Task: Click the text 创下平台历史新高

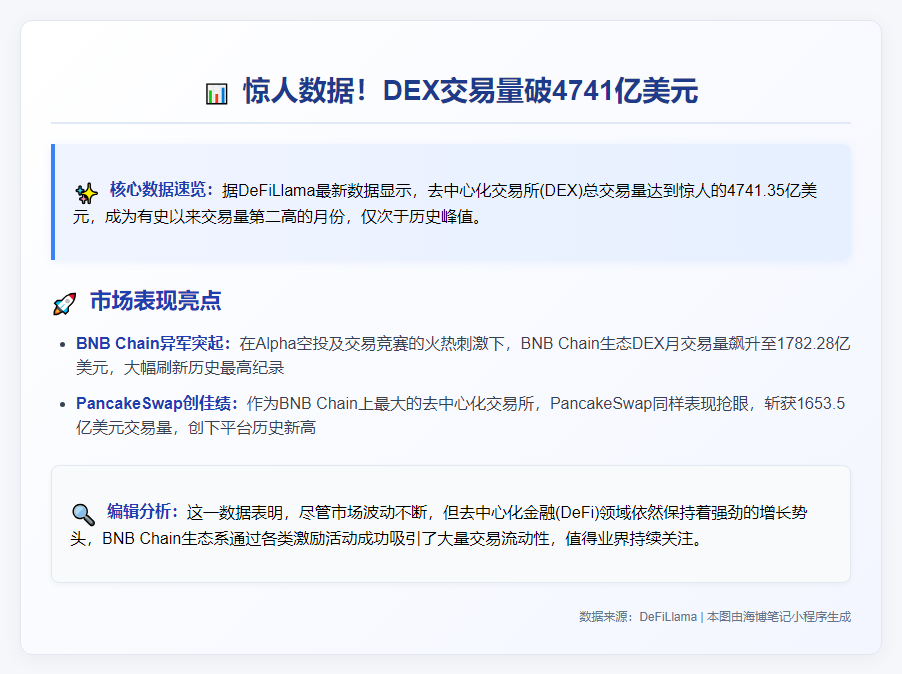Action: pyautogui.click(x=252, y=428)
